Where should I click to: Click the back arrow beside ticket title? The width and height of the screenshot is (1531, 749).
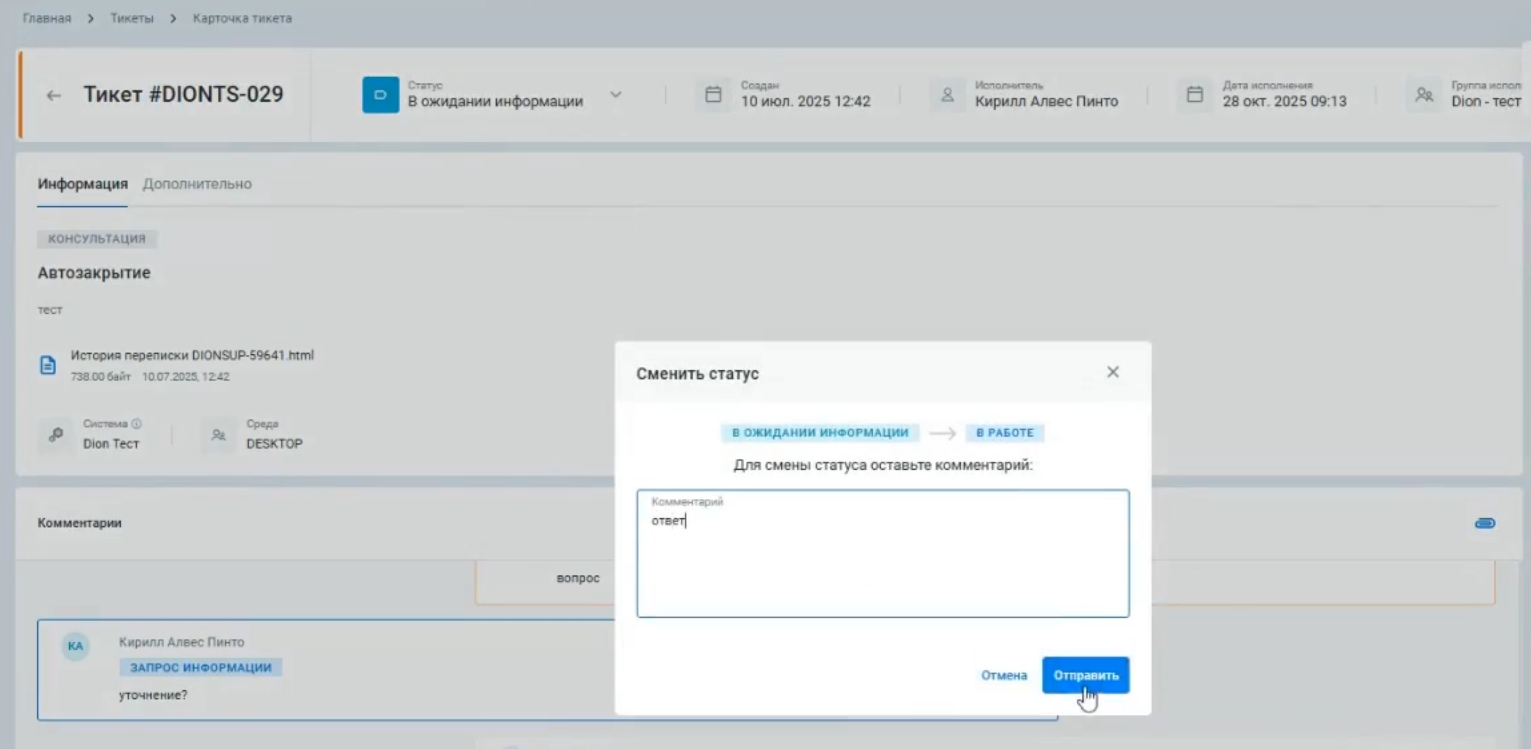pos(54,96)
